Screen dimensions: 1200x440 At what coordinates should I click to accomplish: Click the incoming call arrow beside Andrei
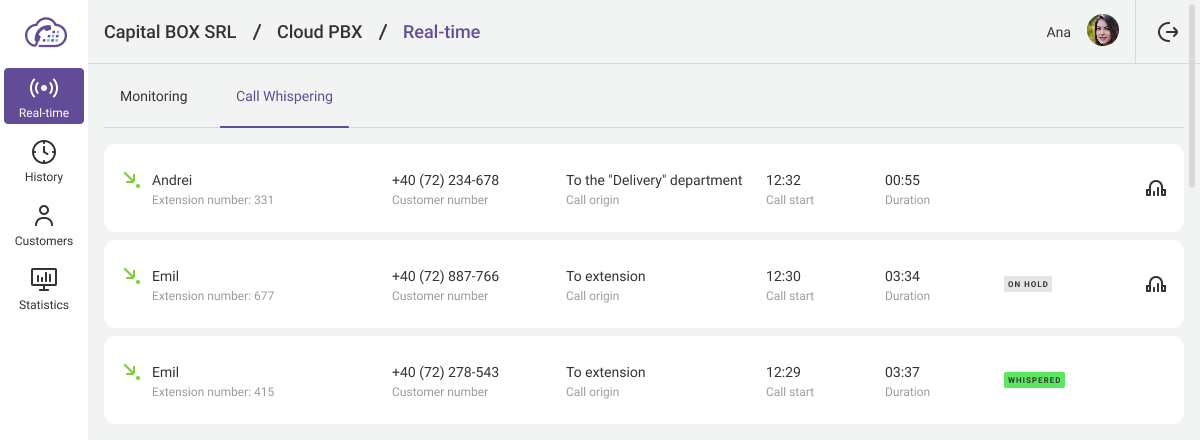click(x=130, y=180)
